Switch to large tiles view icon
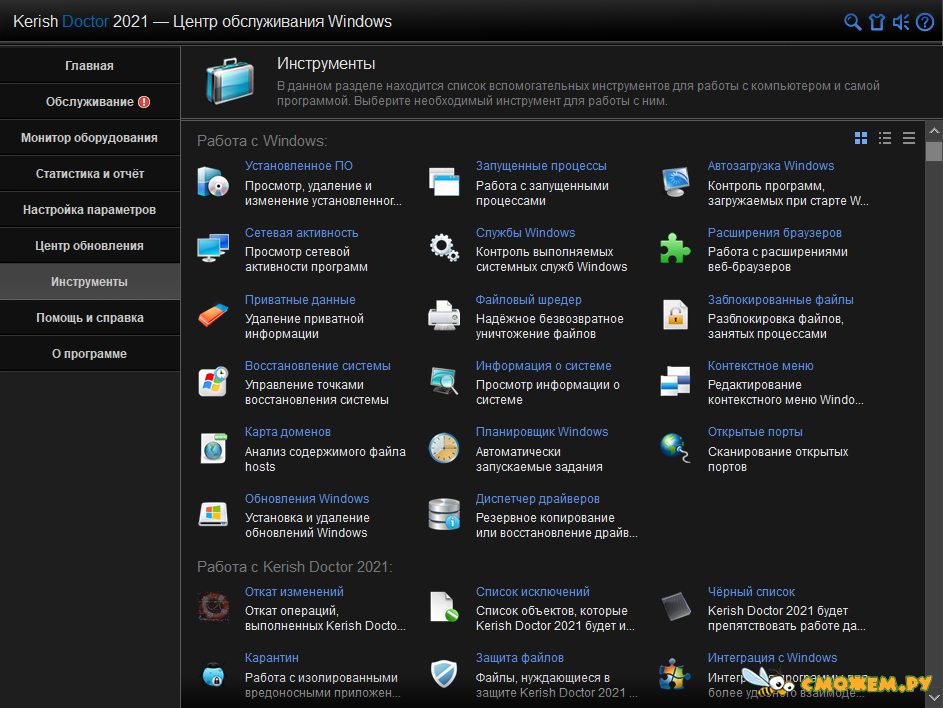Image resolution: width=943 pixels, height=708 pixels. (x=861, y=138)
